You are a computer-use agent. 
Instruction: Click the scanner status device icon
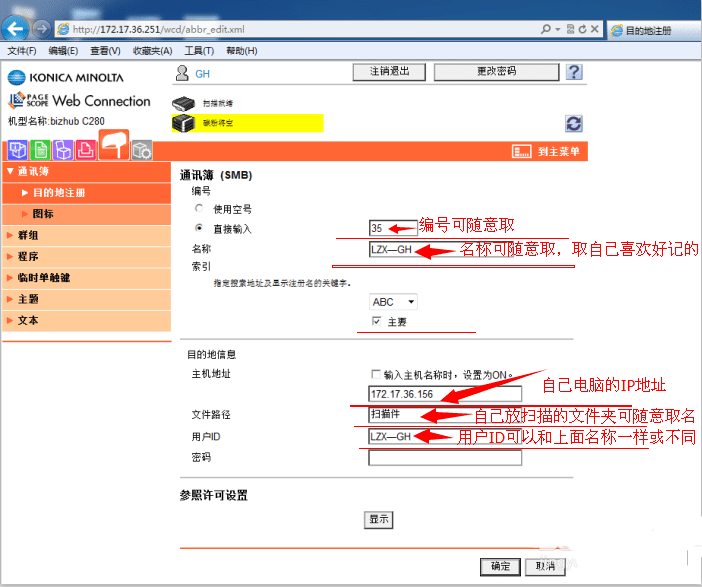(x=184, y=103)
